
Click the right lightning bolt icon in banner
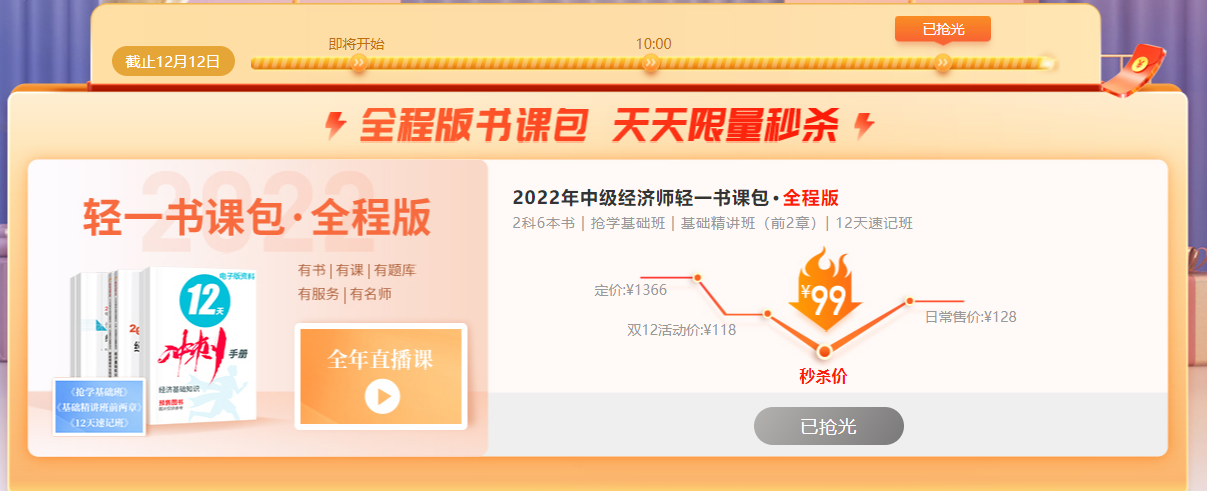[864, 125]
